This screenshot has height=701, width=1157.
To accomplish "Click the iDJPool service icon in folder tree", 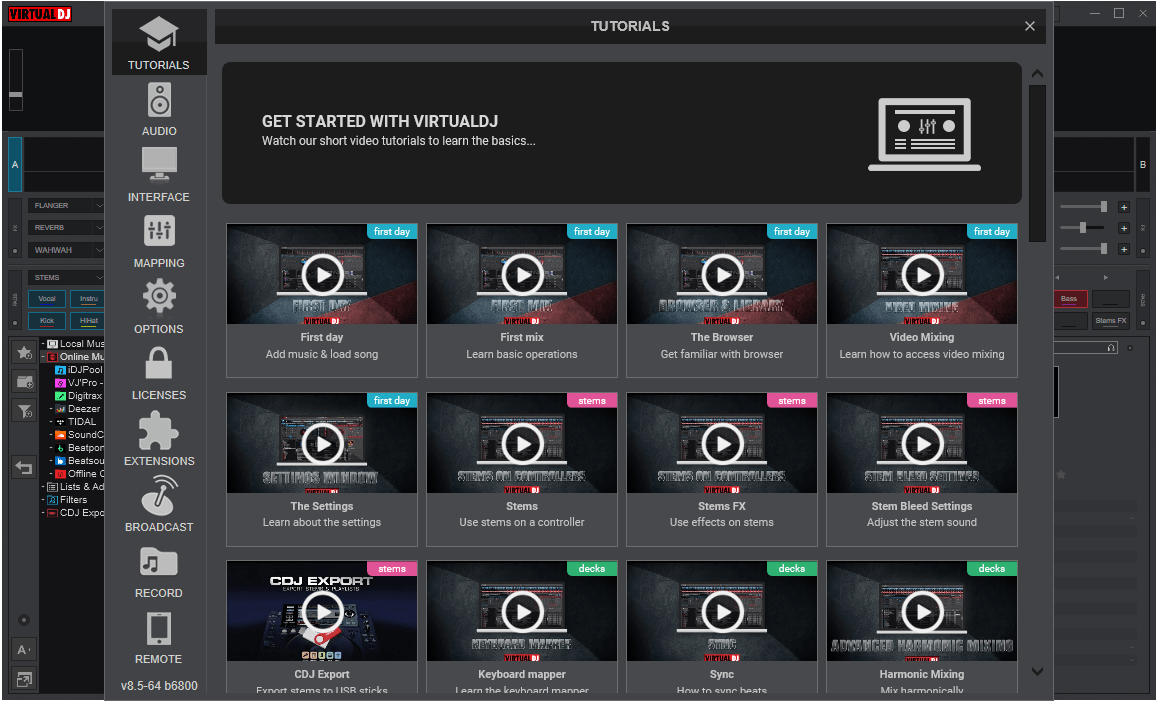I will tap(61, 370).
